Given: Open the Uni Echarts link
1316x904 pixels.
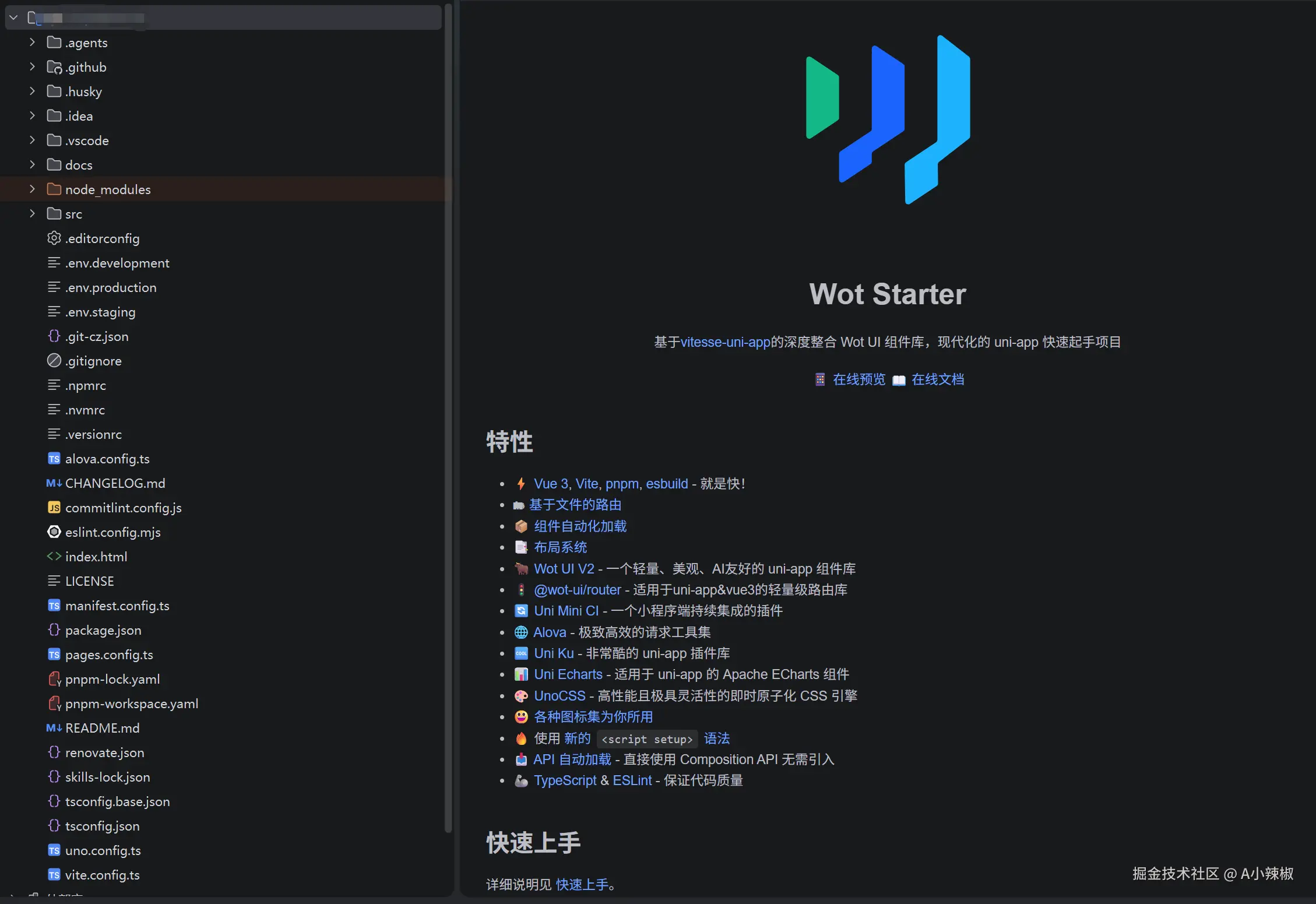Looking at the screenshot, I should click(568, 674).
